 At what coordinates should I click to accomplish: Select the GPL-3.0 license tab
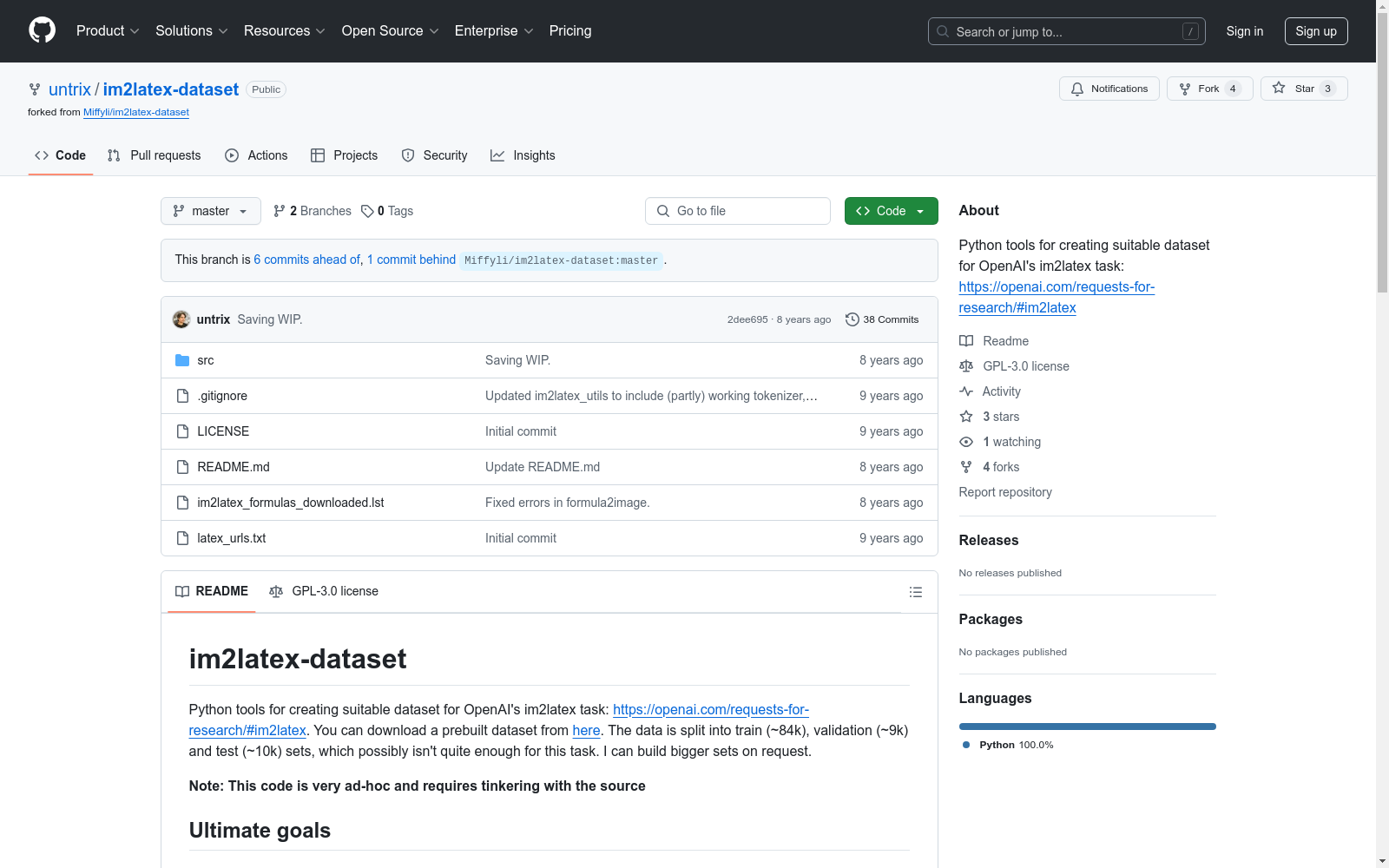click(324, 591)
